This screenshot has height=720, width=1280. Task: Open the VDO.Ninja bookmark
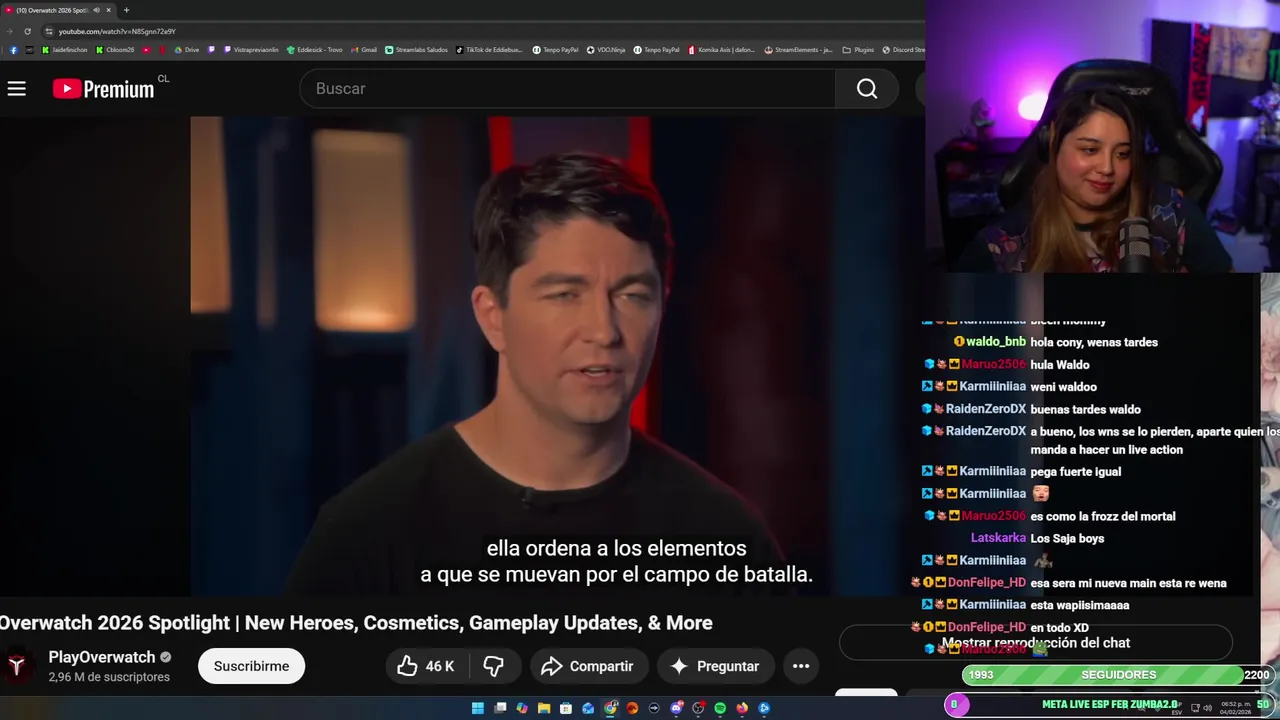pyautogui.click(x=606, y=49)
